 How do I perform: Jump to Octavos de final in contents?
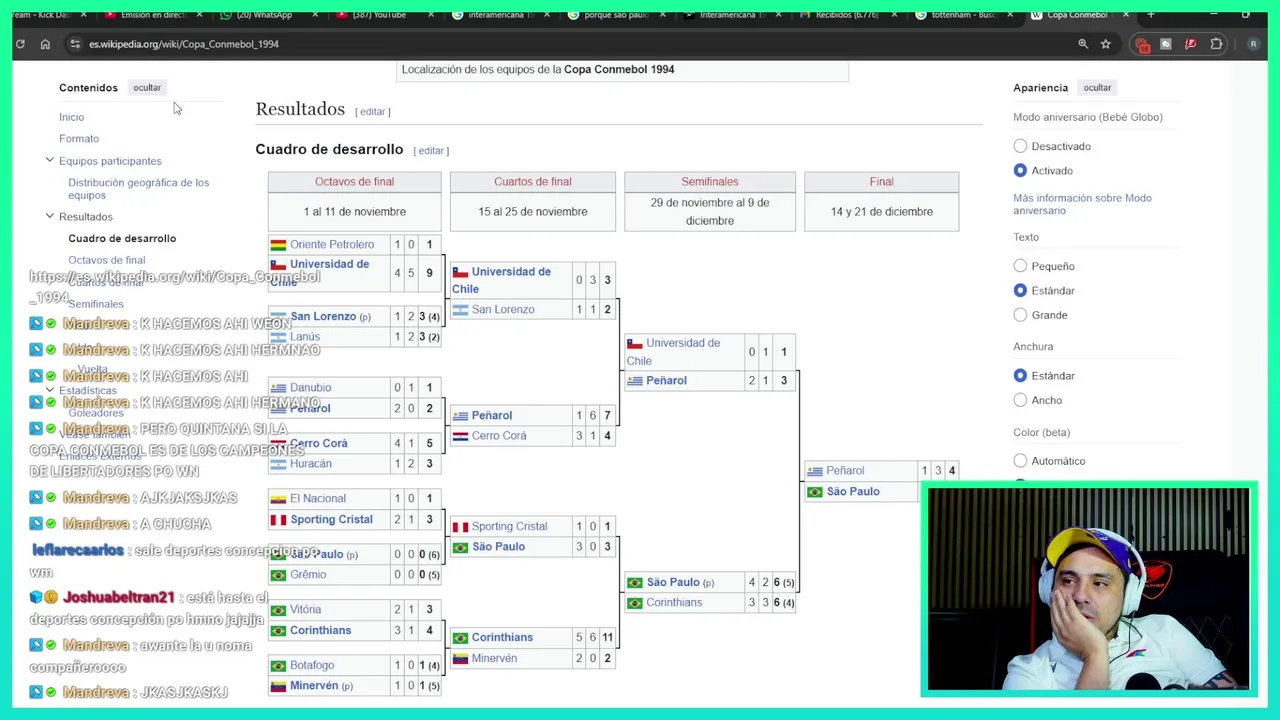coord(106,260)
